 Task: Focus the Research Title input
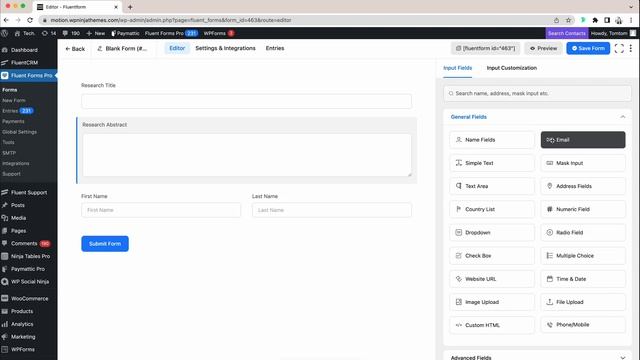(247, 101)
